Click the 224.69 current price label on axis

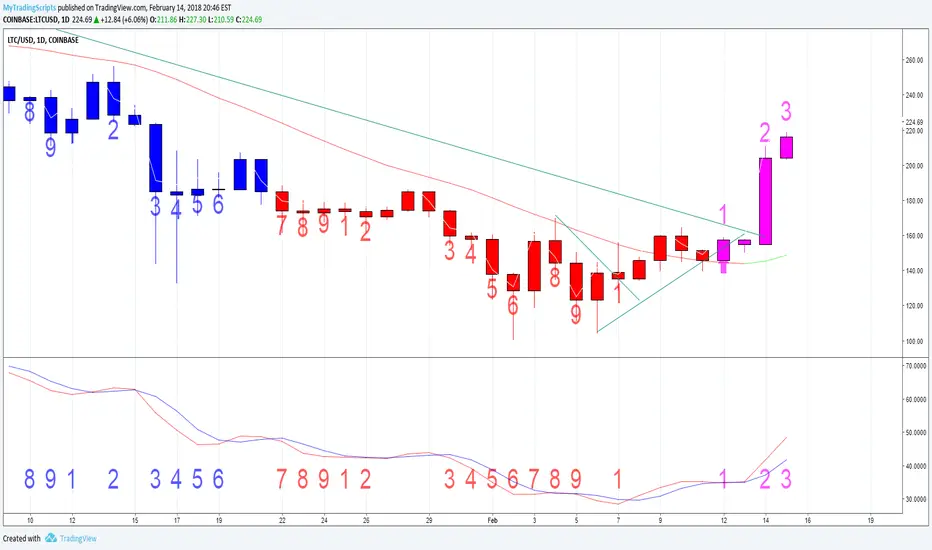(914, 122)
